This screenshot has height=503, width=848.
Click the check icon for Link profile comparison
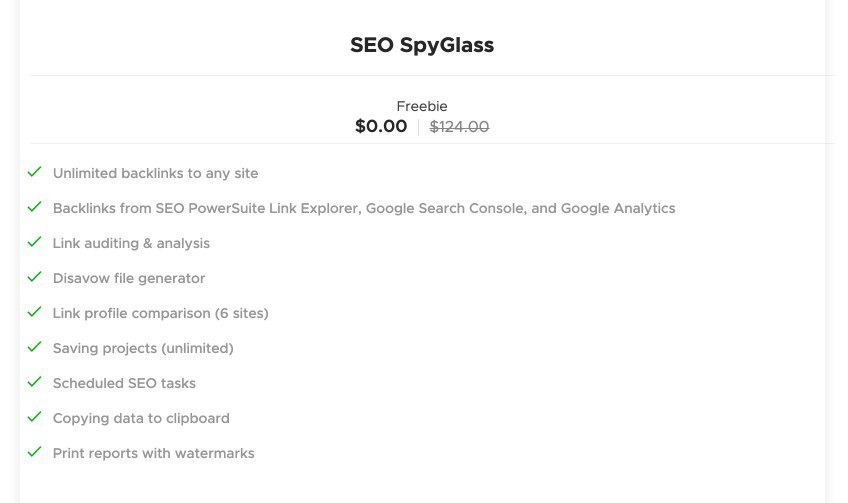tap(35, 312)
